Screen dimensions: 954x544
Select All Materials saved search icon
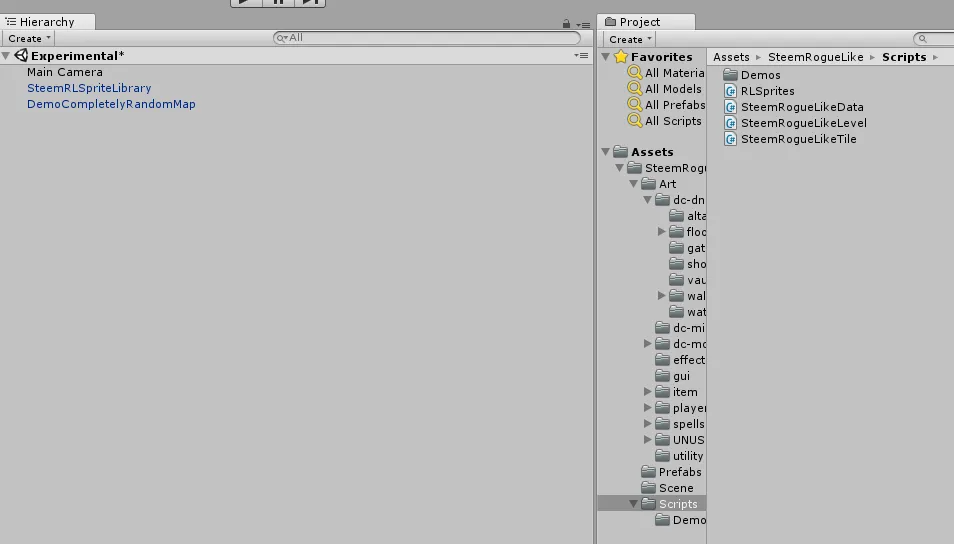(635, 72)
